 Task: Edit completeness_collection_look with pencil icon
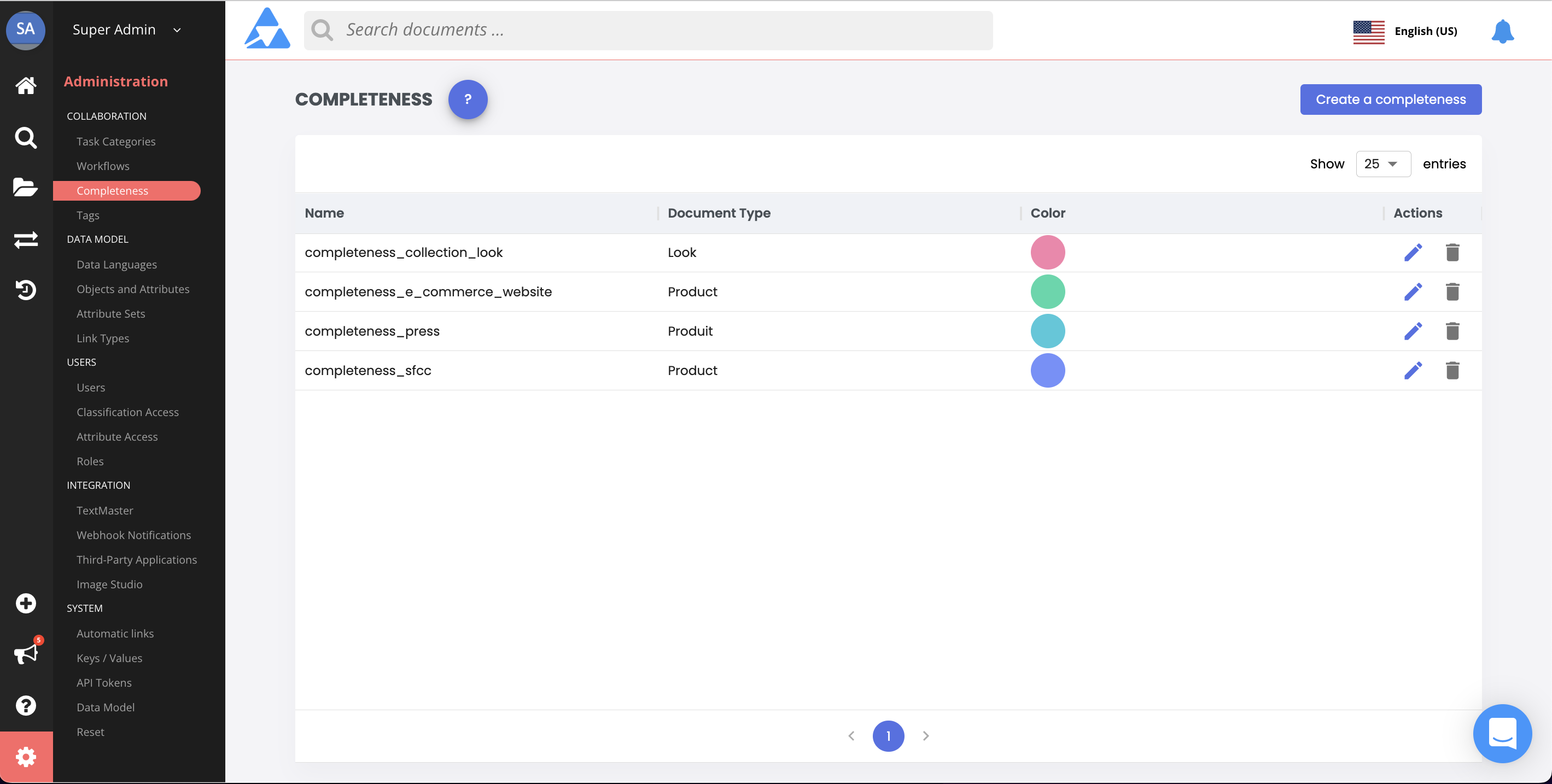tap(1413, 252)
